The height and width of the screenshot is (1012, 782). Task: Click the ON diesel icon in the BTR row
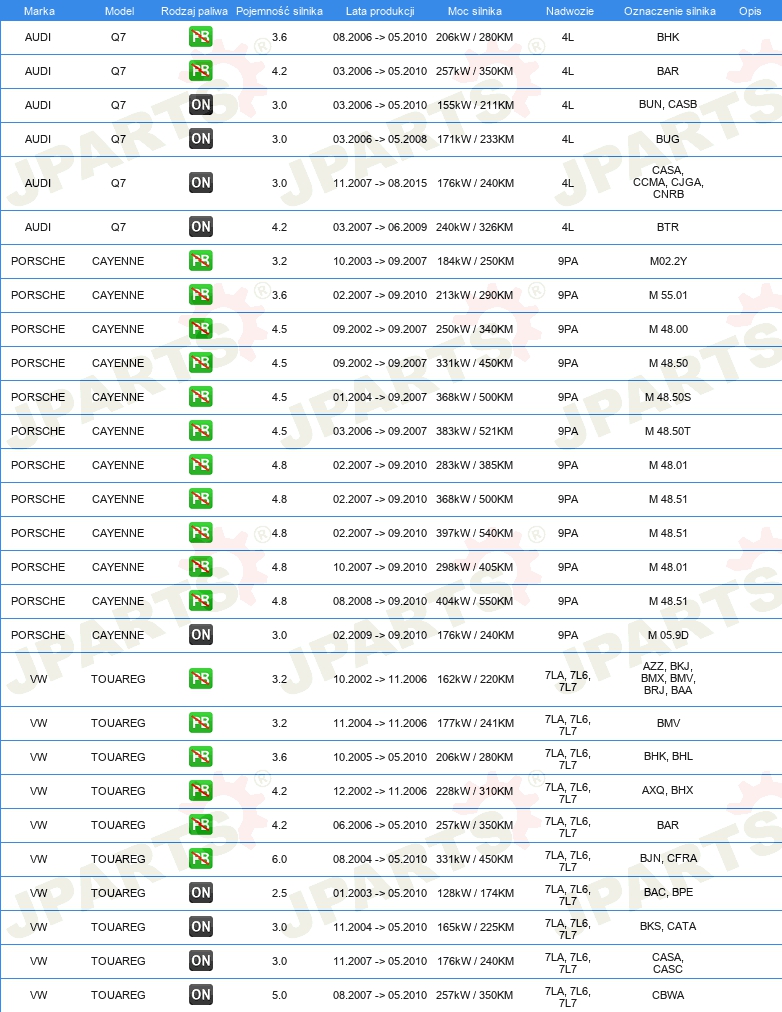click(201, 227)
